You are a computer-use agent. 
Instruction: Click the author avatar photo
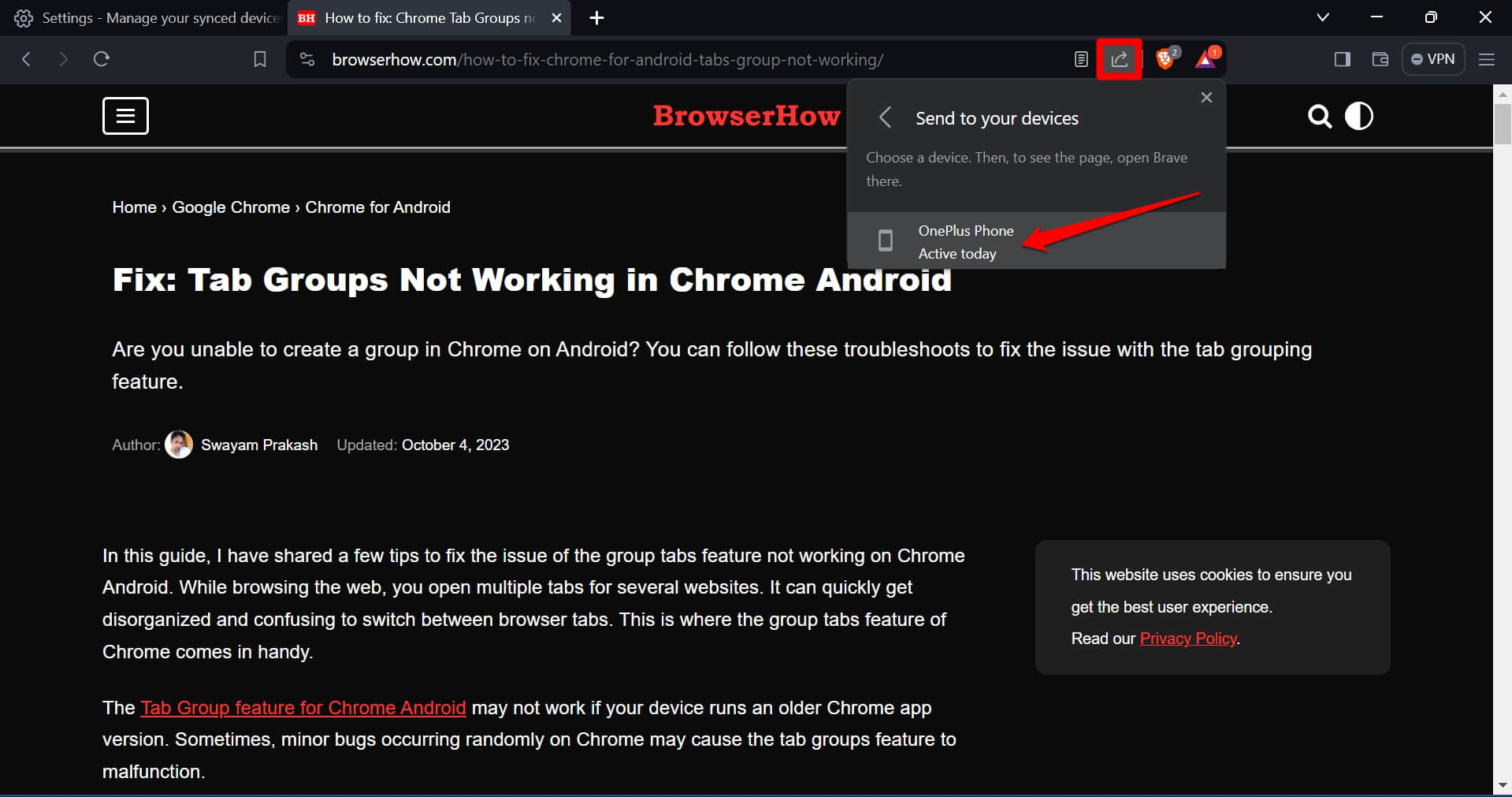coord(179,445)
